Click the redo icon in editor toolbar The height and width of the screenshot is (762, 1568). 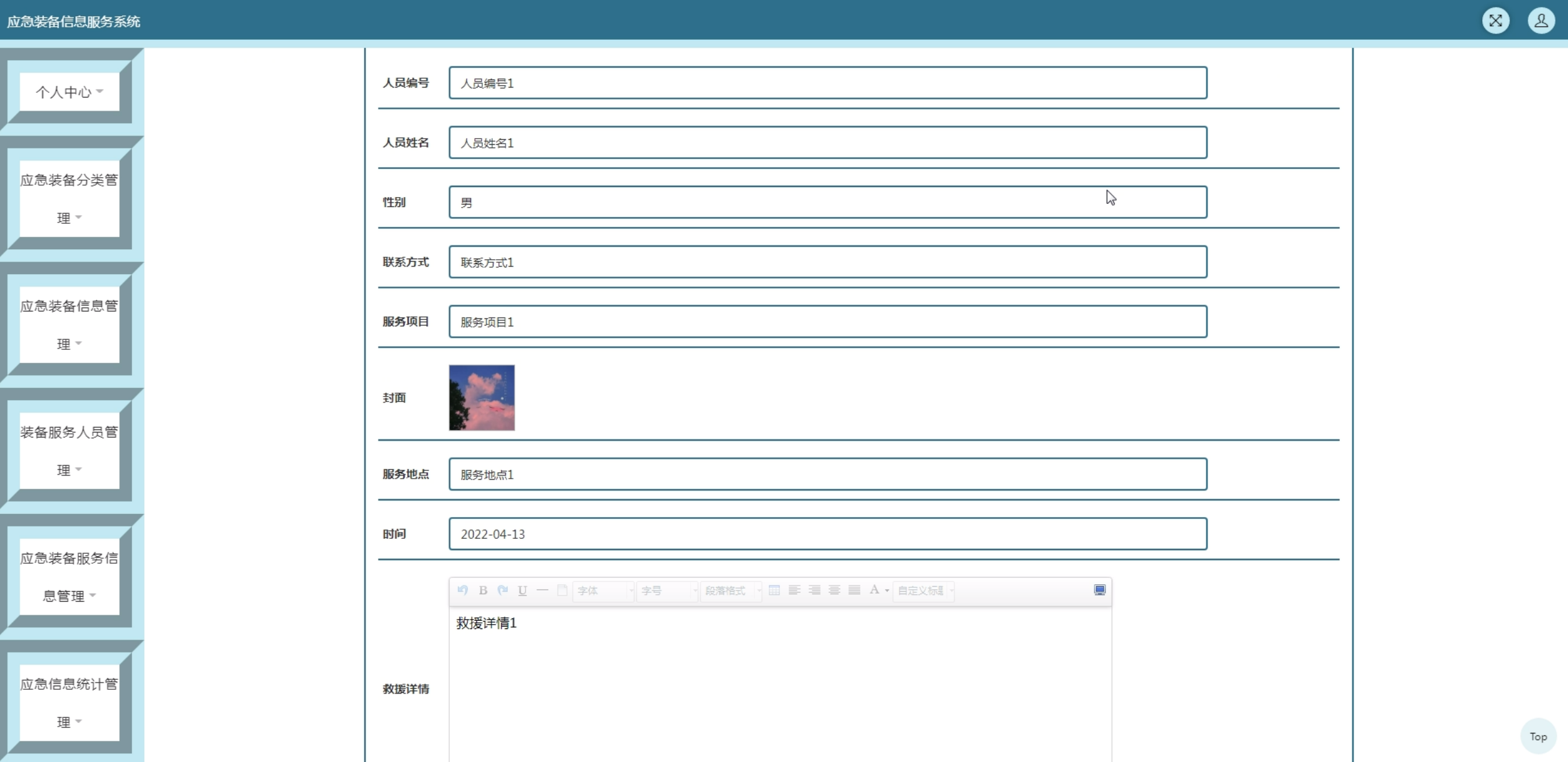(x=503, y=590)
